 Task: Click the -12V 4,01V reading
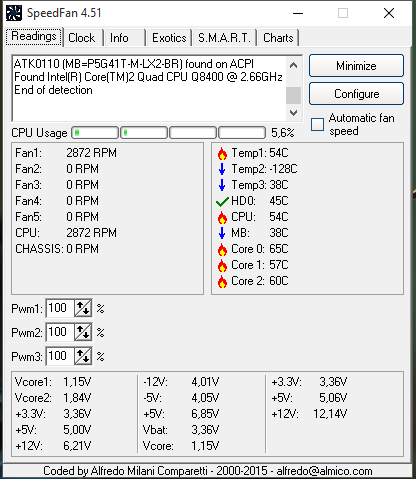pyautogui.click(x=181, y=382)
